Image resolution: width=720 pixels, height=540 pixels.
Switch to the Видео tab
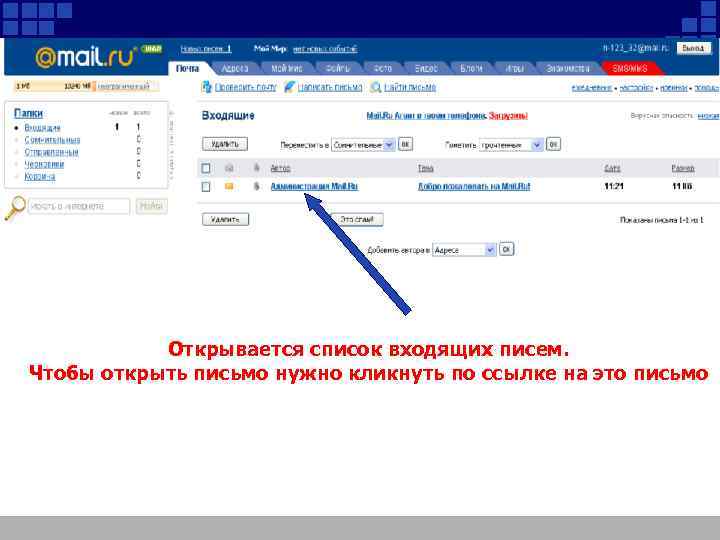[426, 68]
